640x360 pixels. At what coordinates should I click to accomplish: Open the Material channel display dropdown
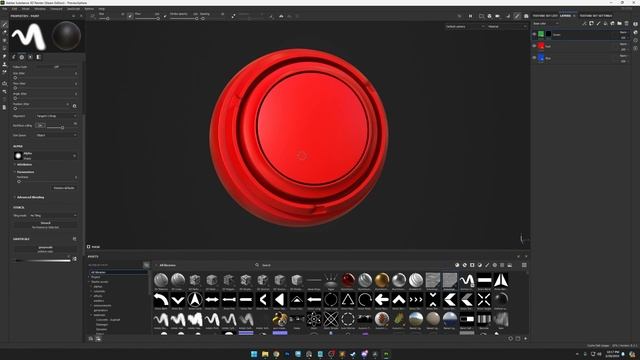tap(508, 27)
